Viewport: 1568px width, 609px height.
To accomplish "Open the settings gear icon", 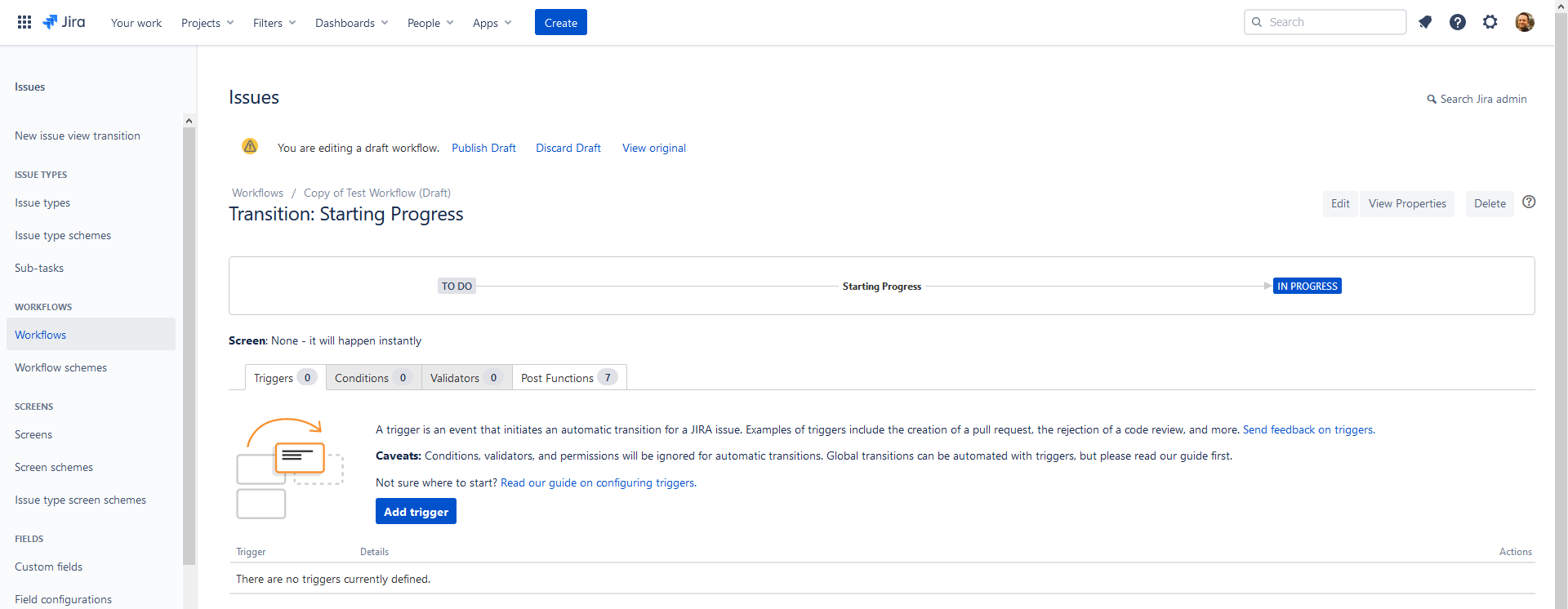I will point(1490,22).
